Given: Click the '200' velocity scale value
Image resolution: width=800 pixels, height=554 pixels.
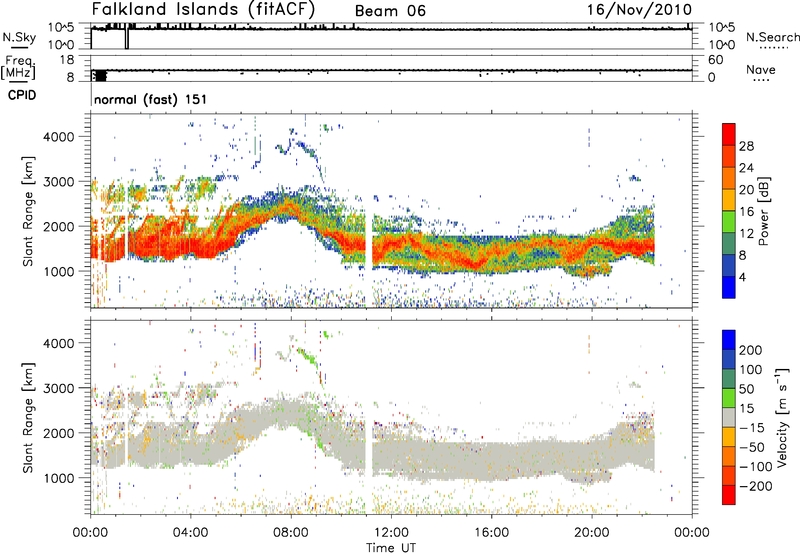Looking at the screenshot, I should (x=751, y=350).
